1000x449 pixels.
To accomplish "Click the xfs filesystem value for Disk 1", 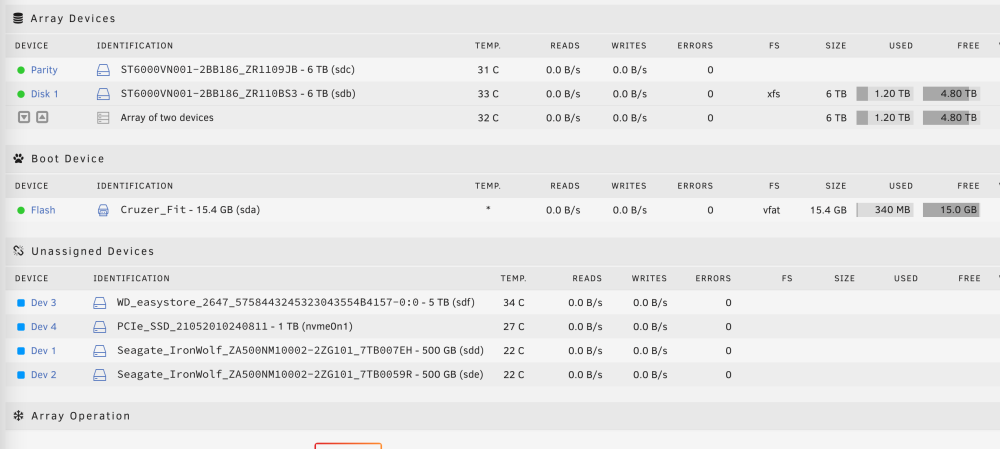I will tap(774, 94).
